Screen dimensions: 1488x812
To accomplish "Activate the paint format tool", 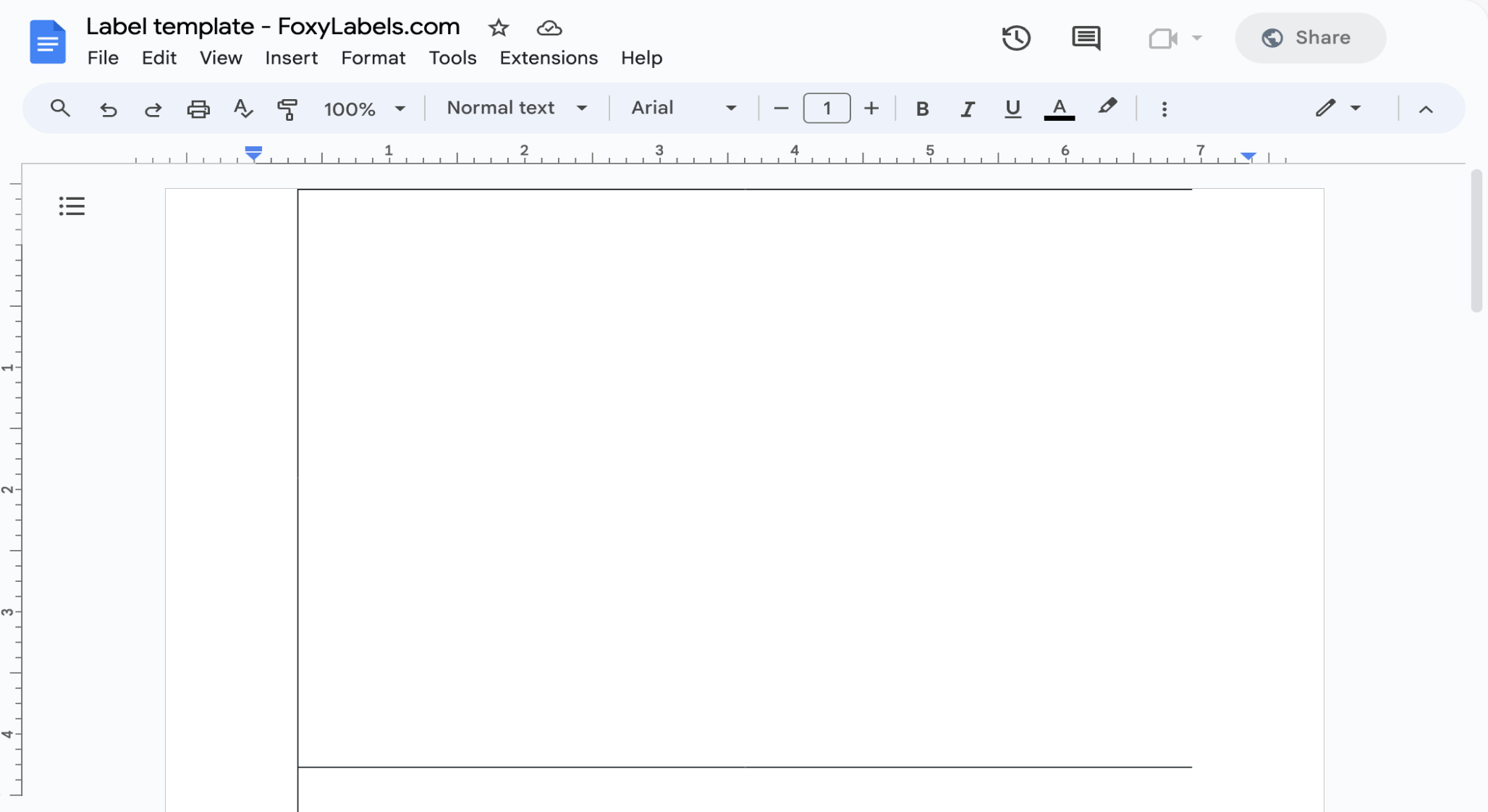I will (x=287, y=109).
